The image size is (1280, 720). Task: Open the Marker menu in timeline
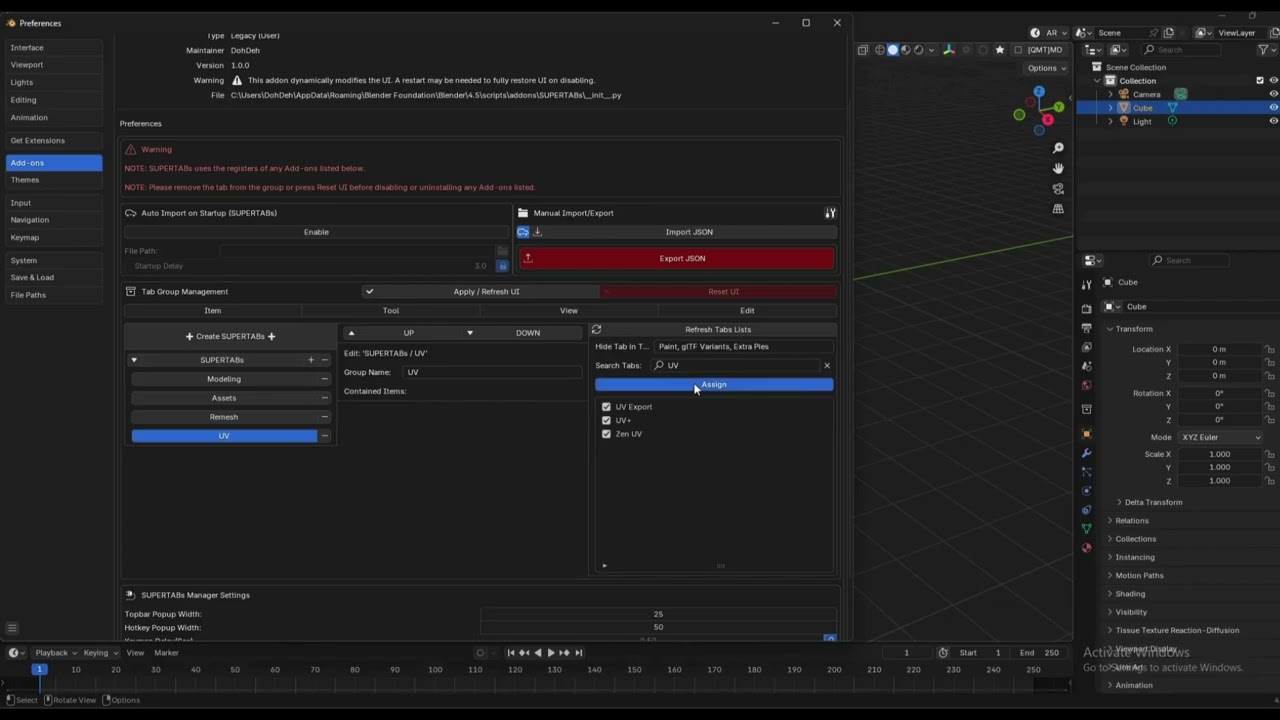pos(166,653)
